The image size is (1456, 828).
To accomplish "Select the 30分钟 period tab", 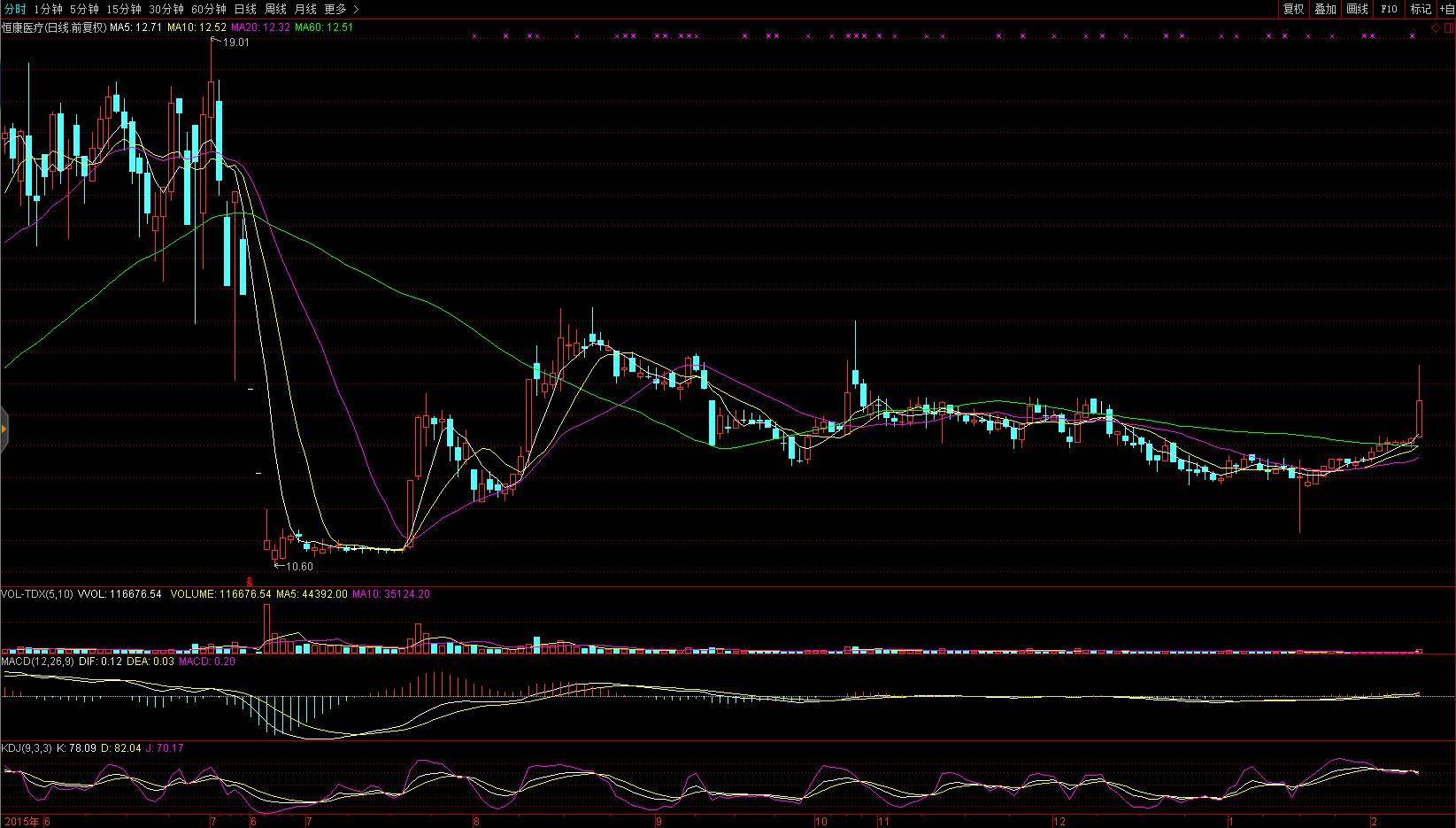I will pos(166,9).
